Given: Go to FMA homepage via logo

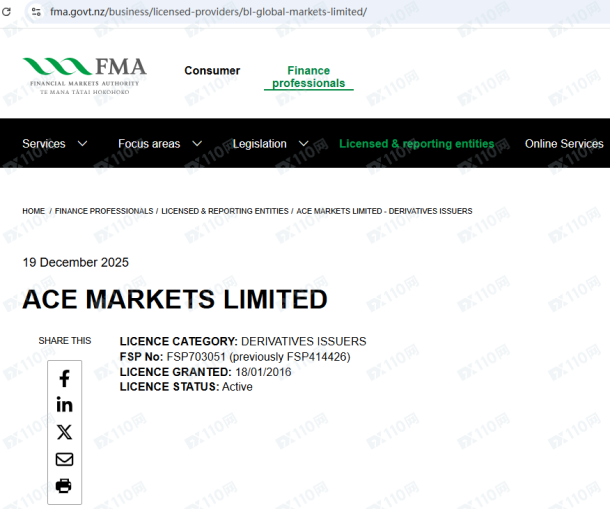Looking at the screenshot, I should click(x=84, y=76).
